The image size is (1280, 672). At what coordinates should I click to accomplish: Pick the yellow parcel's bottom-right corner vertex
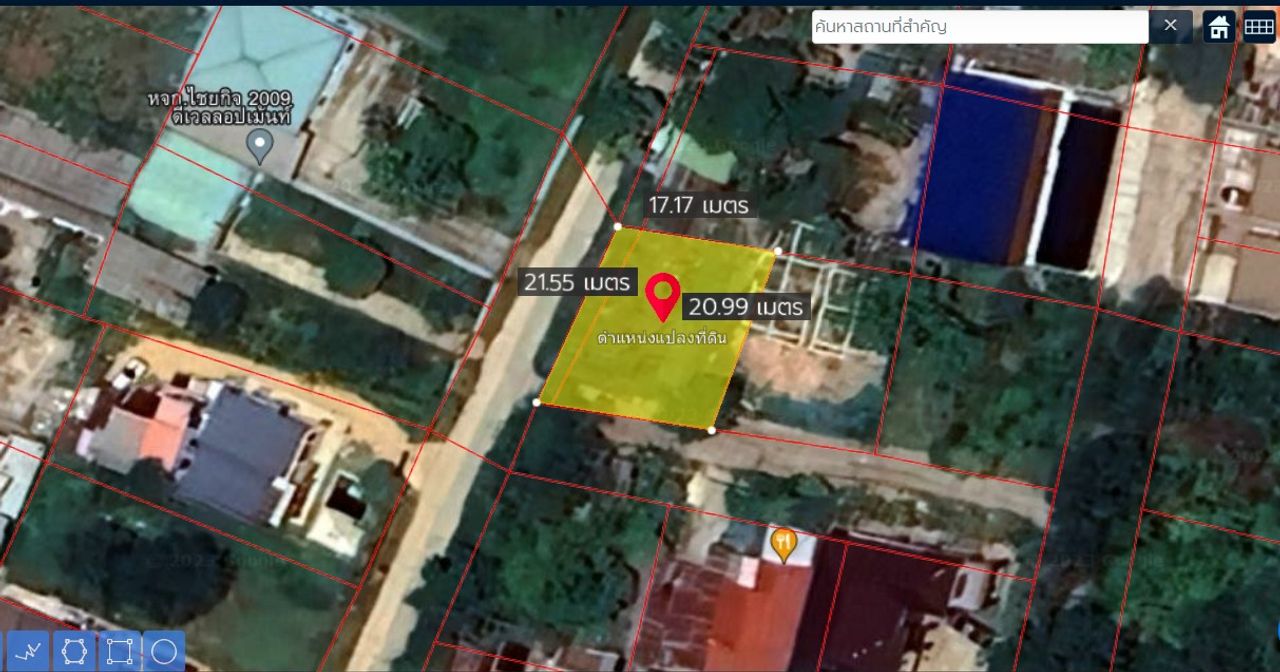click(711, 430)
